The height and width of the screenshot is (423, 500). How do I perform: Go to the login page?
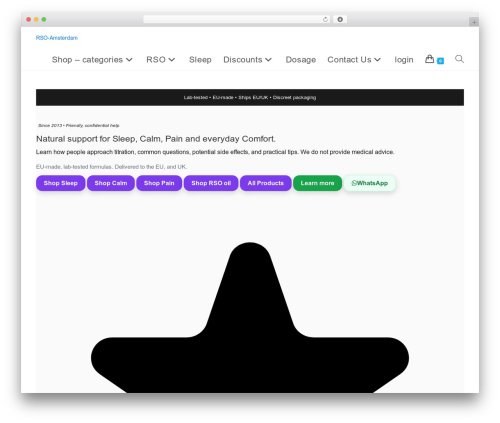coord(404,60)
